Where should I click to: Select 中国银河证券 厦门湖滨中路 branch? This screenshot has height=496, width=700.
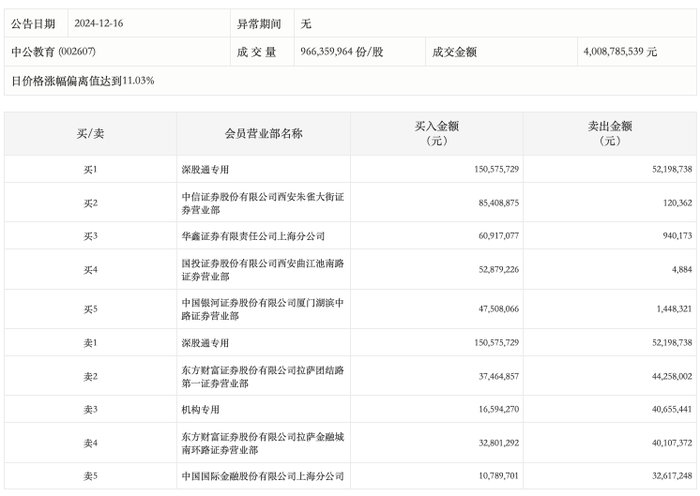[x=262, y=309]
